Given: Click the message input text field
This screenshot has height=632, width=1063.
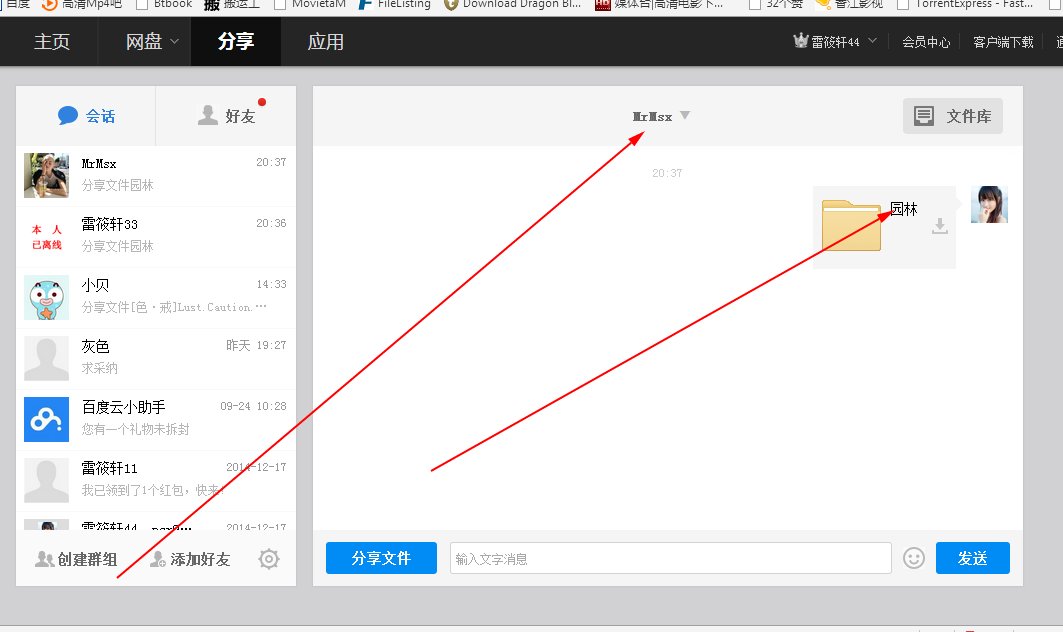Looking at the screenshot, I should point(670,558).
